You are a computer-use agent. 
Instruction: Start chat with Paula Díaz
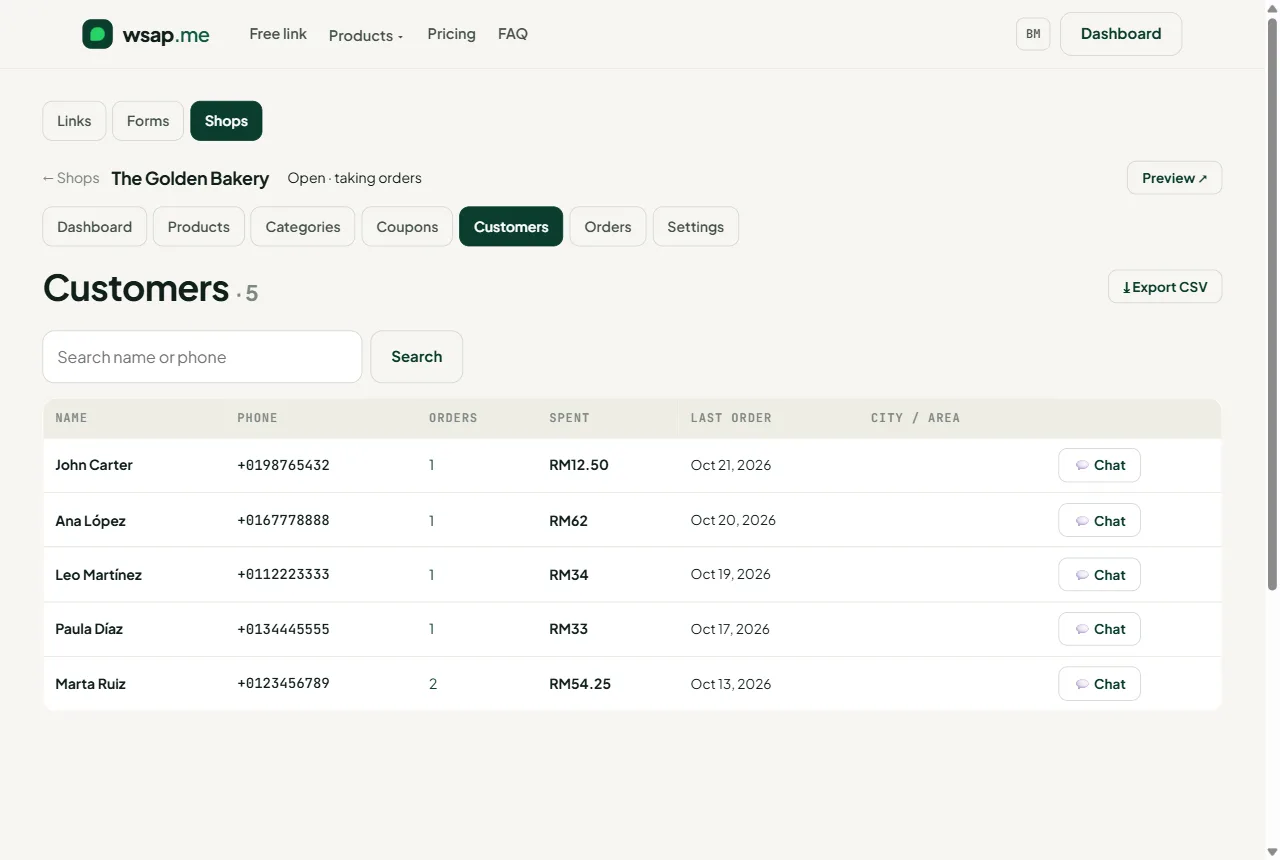1099,629
